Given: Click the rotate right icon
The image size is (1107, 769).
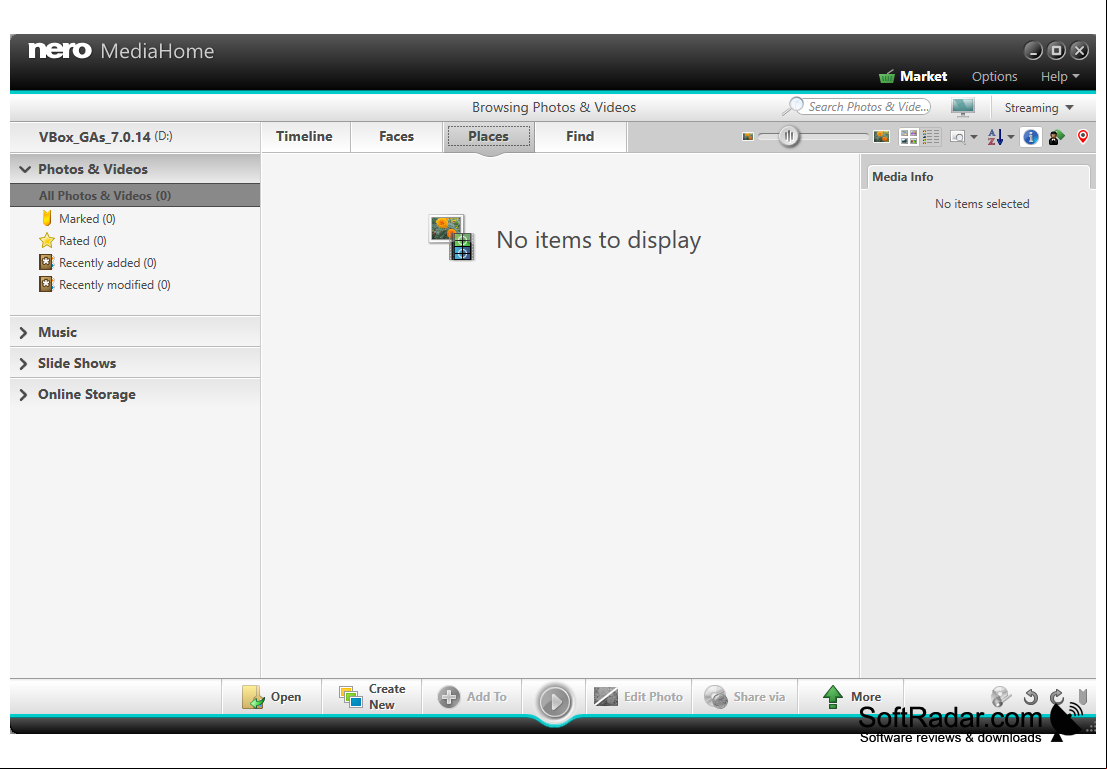Looking at the screenshot, I should 1057,697.
